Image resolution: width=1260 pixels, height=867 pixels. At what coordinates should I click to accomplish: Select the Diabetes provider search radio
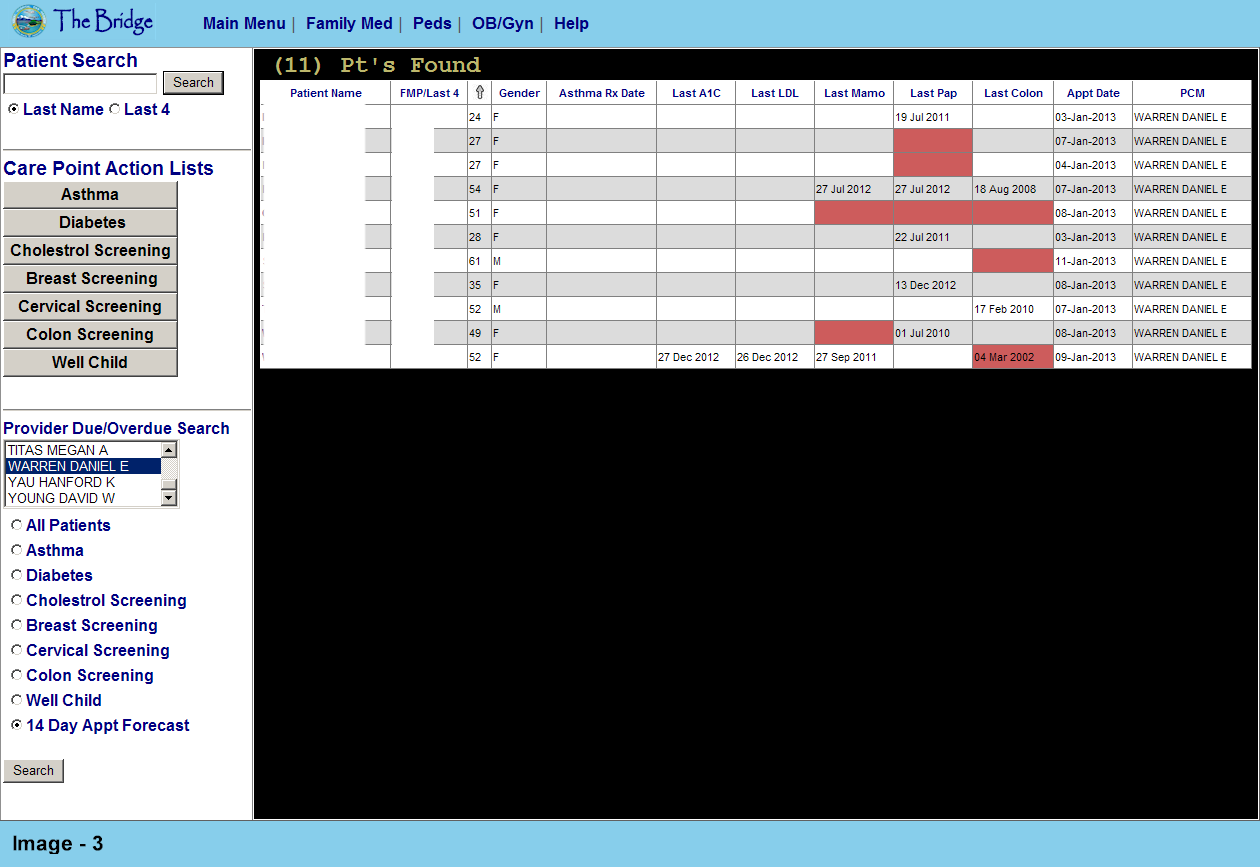tap(16, 575)
